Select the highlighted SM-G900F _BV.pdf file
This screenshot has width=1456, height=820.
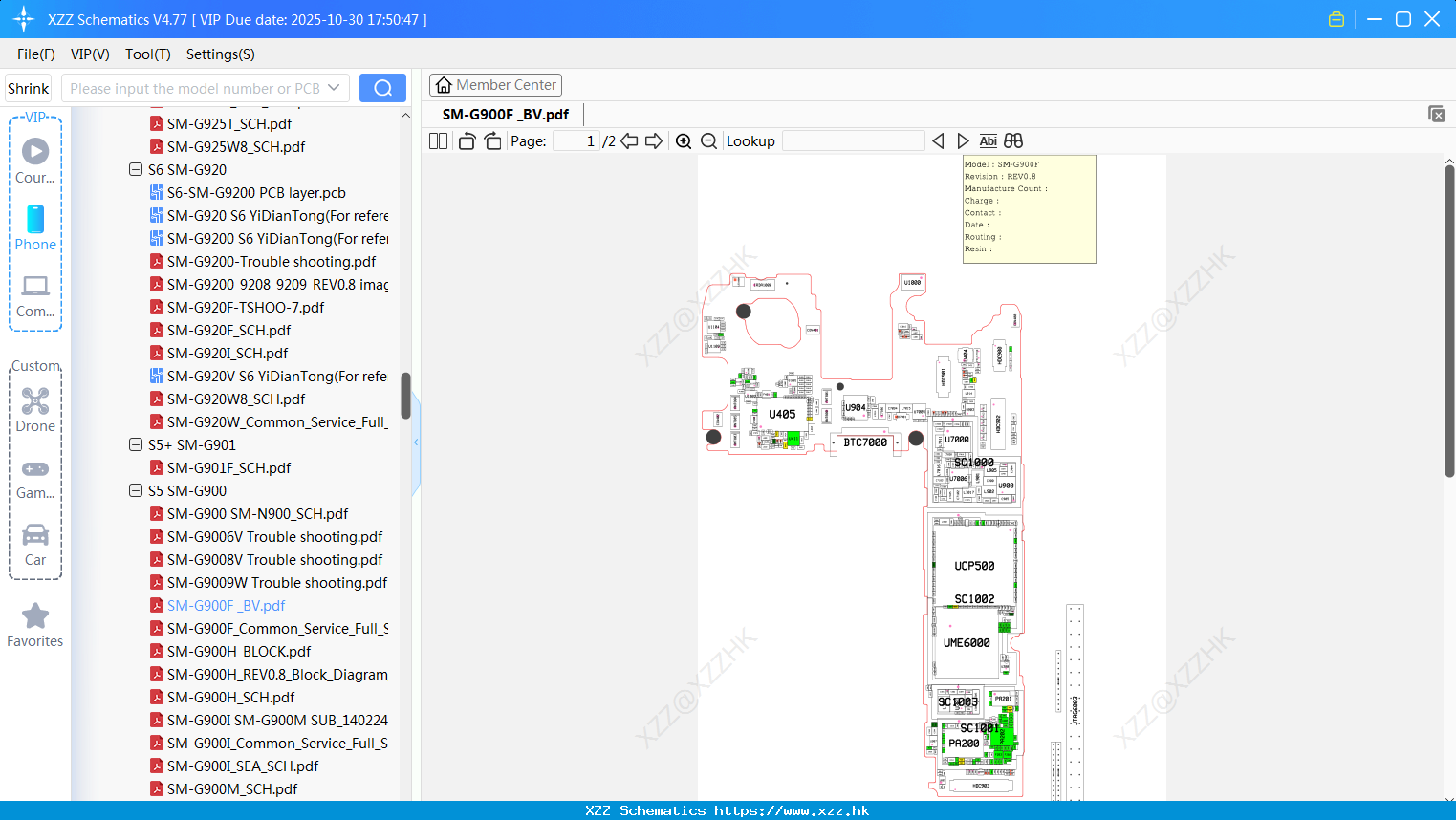point(226,605)
